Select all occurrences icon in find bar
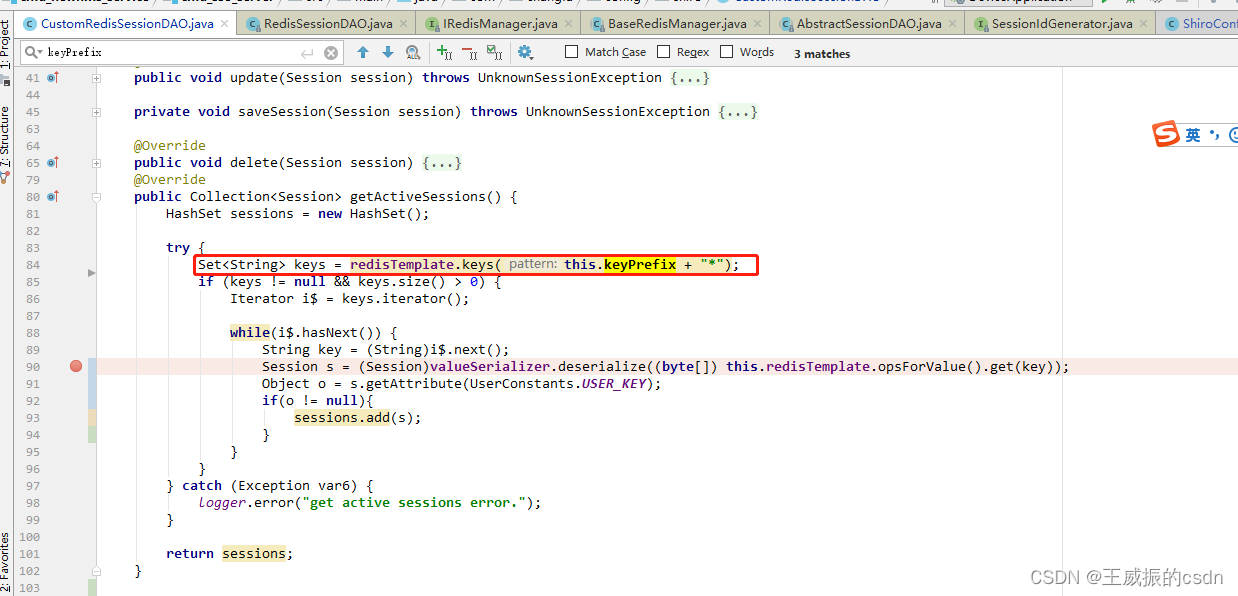1238x596 pixels. 494,52
